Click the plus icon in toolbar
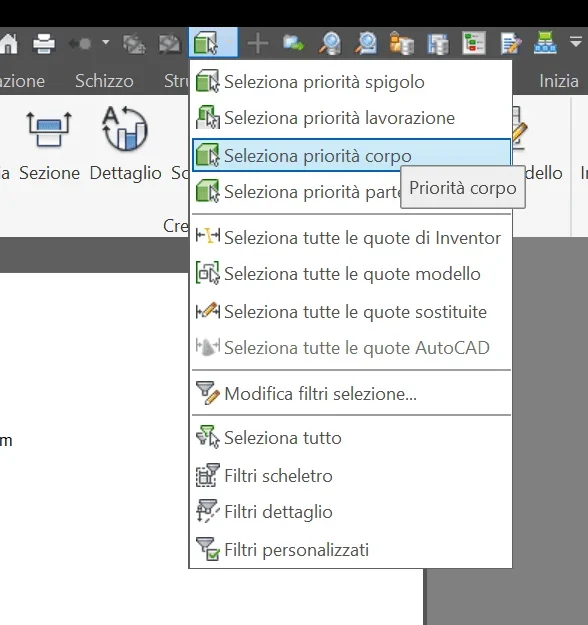The height and width of the screenshot is (625, 588). click(258, 43)
